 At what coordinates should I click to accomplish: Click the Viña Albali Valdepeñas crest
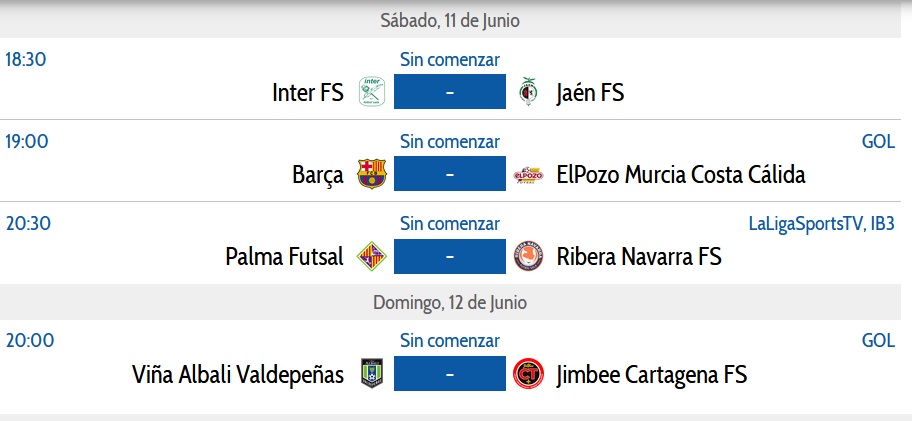[372, 375]
